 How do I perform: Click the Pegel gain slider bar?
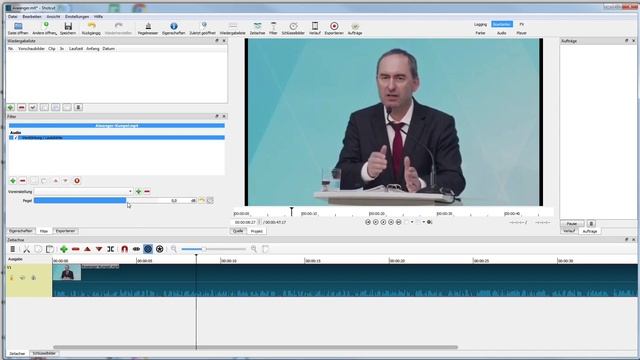95,200
